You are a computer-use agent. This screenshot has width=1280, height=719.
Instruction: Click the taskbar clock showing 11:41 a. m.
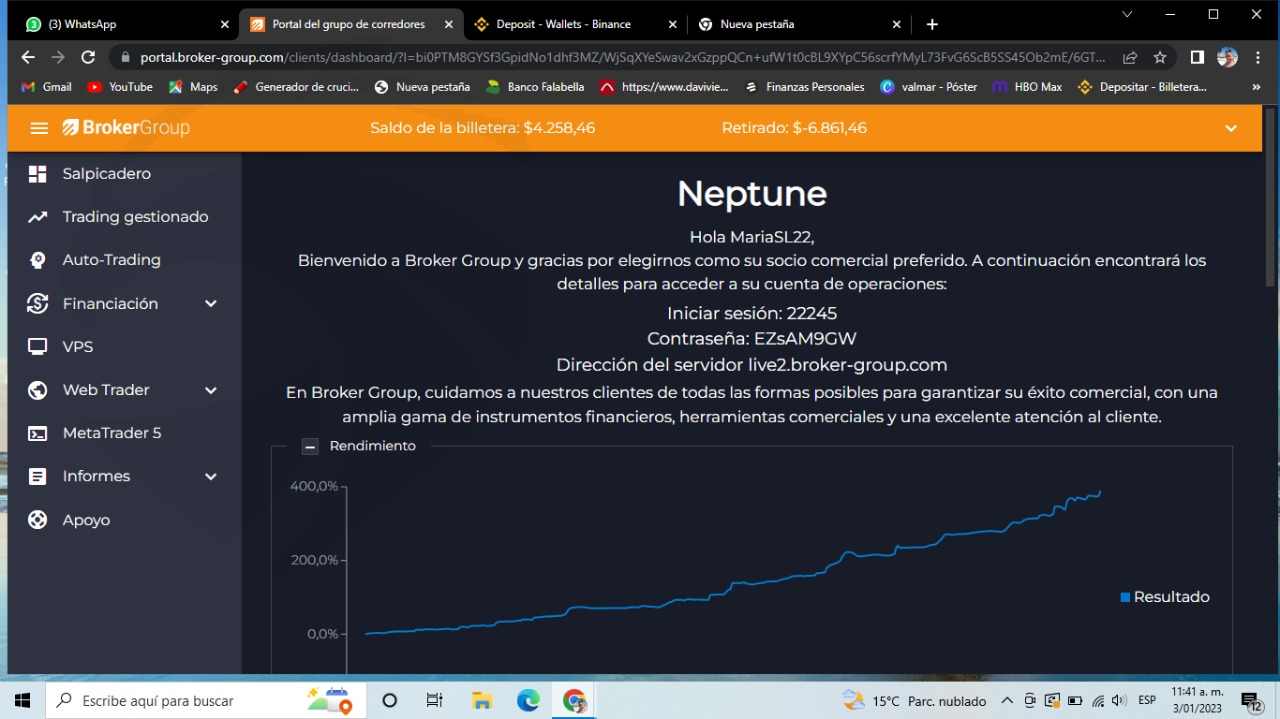point(1197,700)
